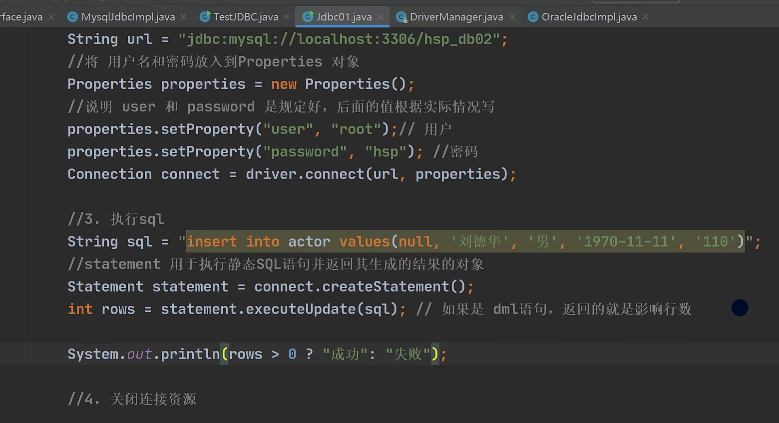Viewport: 779px width, 423px height.
Task: Click the '//4. 关闭连接资源' comment
Action: point(132,399)
